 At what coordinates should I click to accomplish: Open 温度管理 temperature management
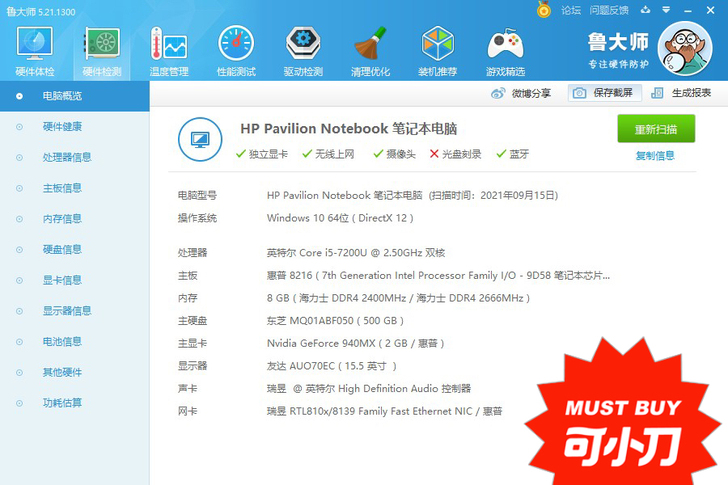(169, 52)
